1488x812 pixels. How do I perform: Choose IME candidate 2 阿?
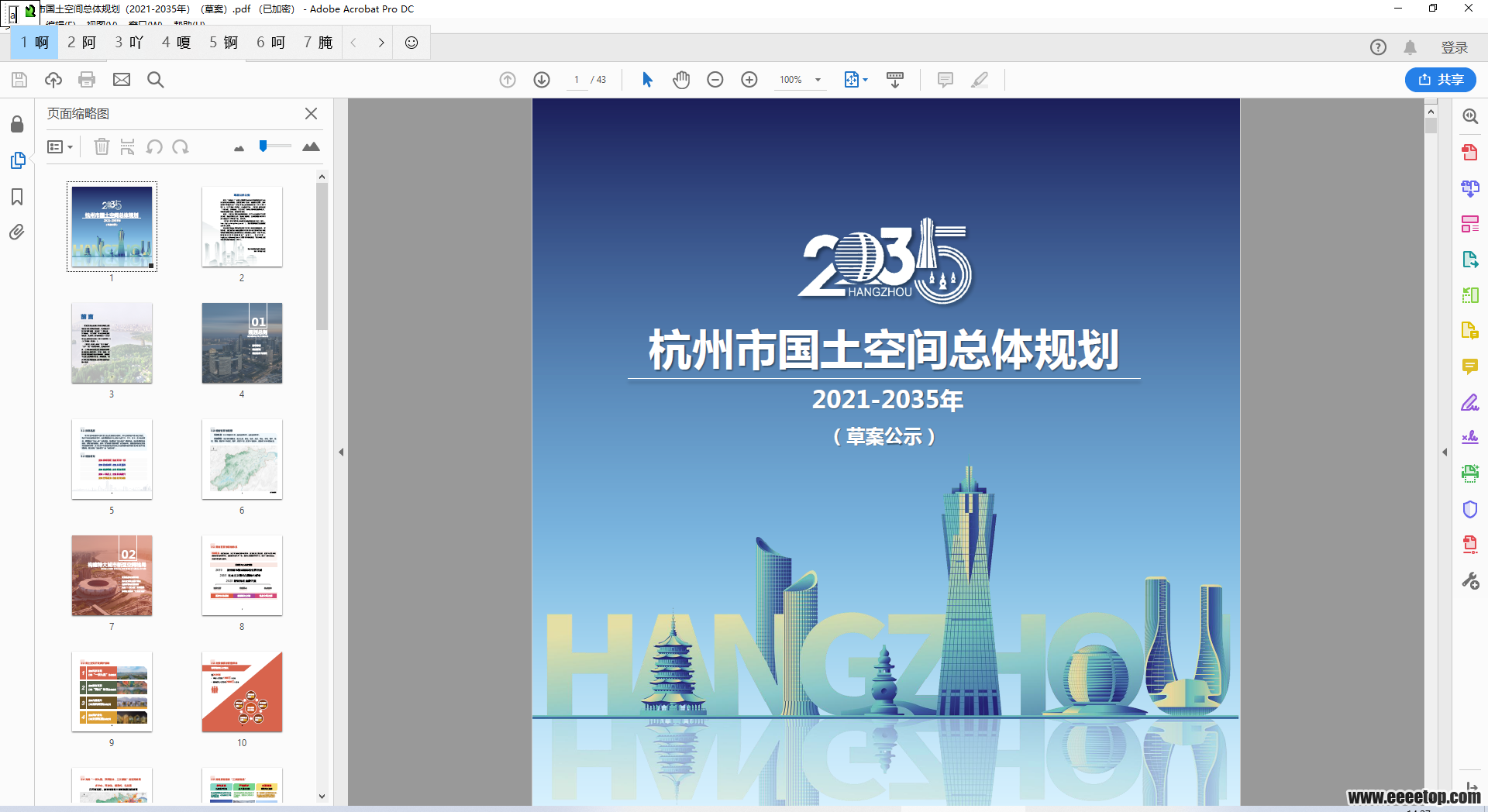coord(81,43)
